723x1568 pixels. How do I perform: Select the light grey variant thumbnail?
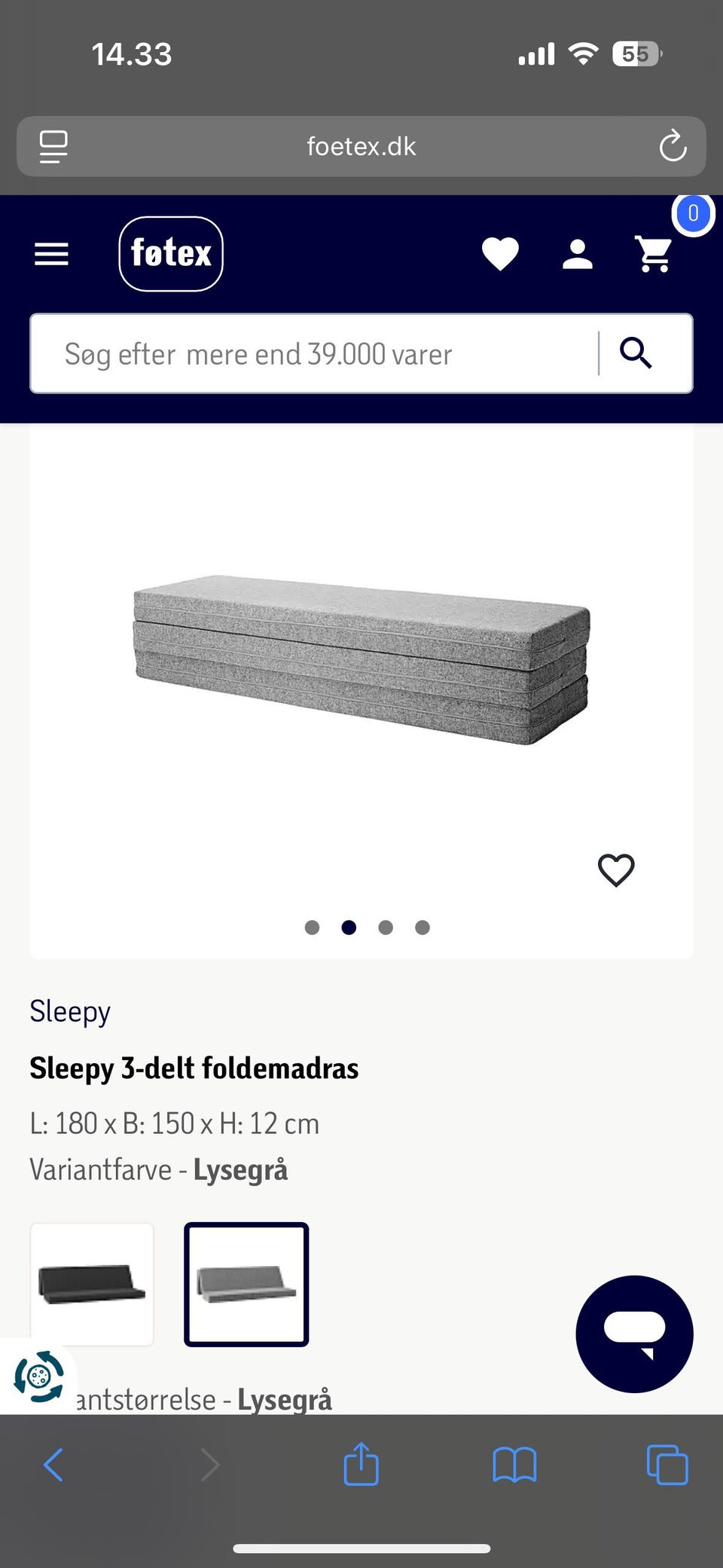pos(246,1284)
